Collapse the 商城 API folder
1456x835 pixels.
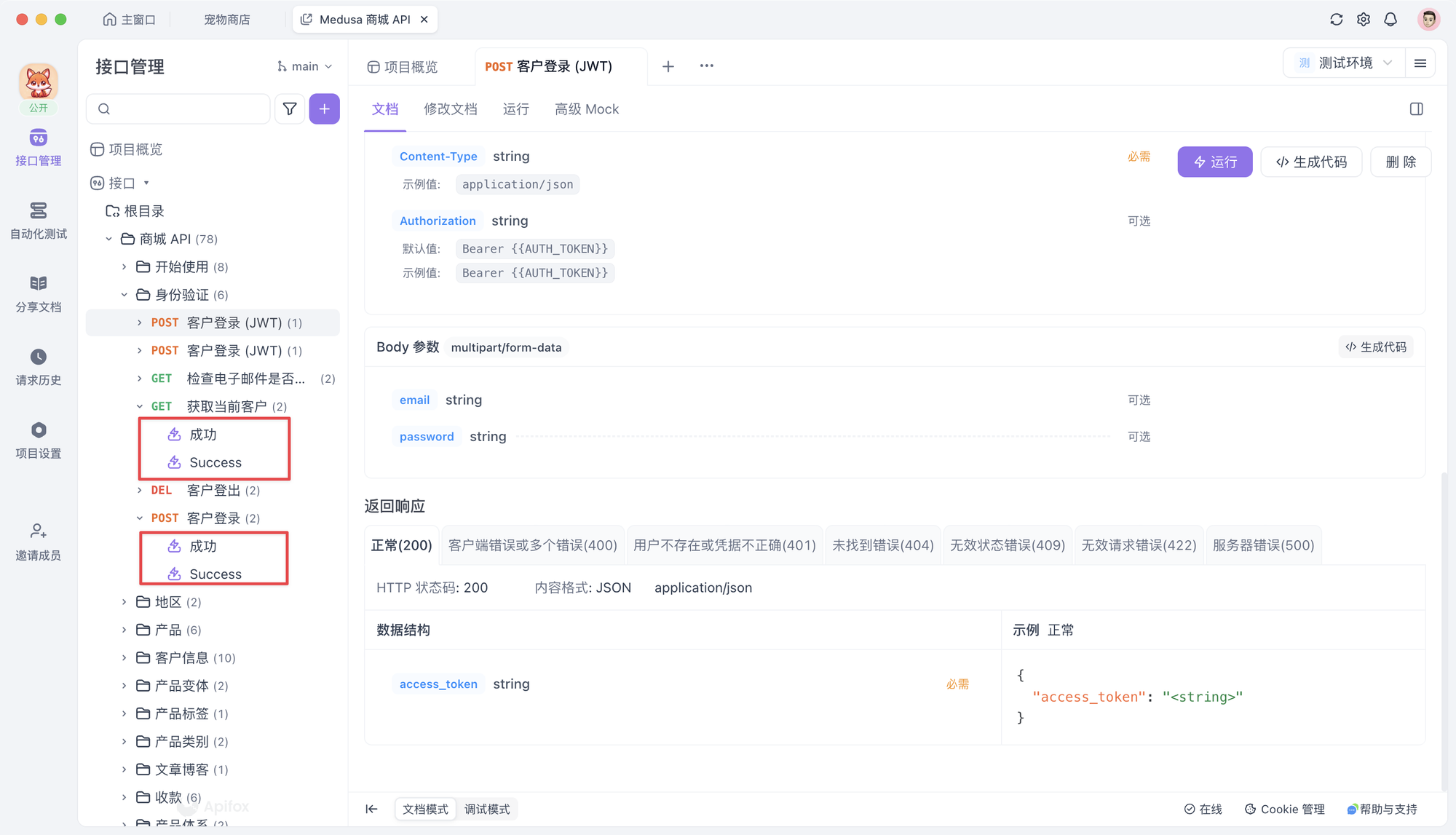(x=108, y=239)
